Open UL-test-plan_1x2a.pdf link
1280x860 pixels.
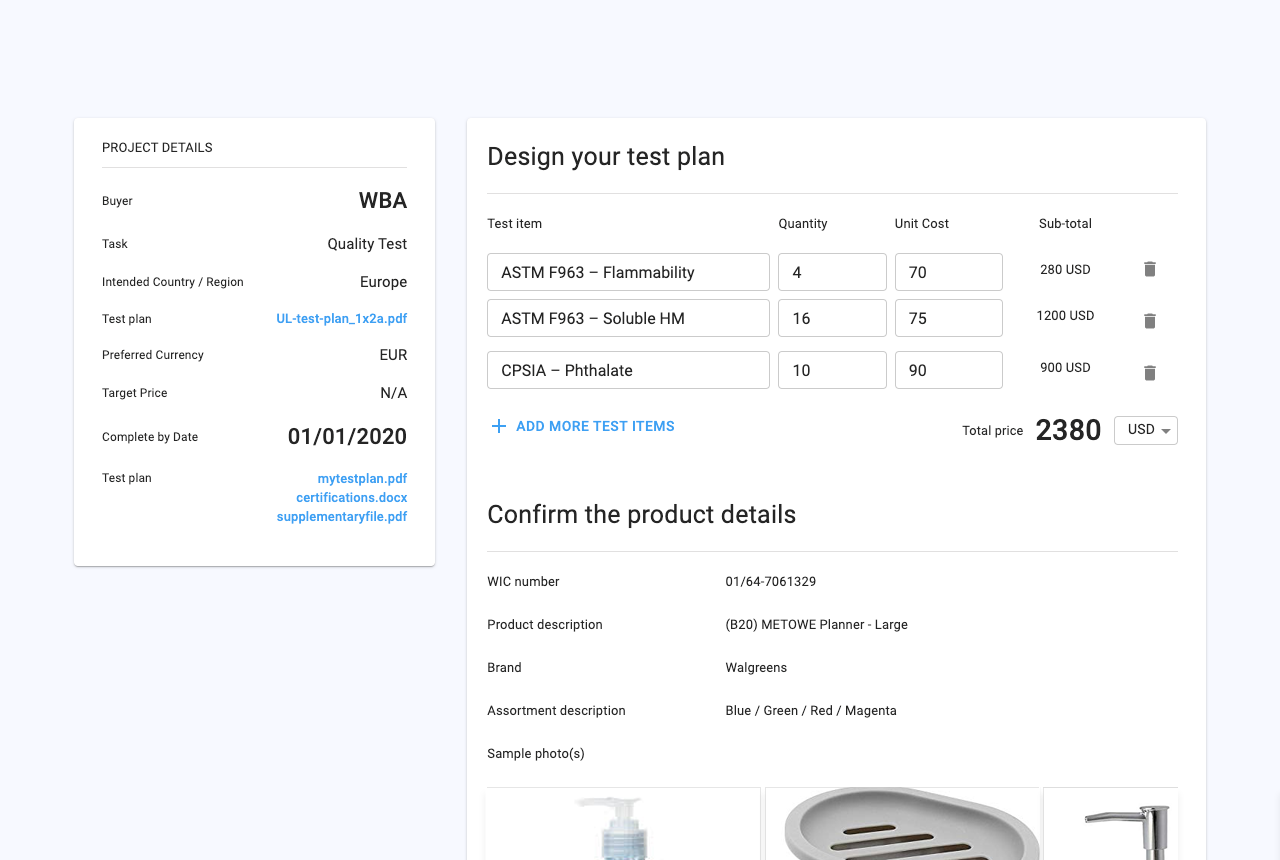341,319
